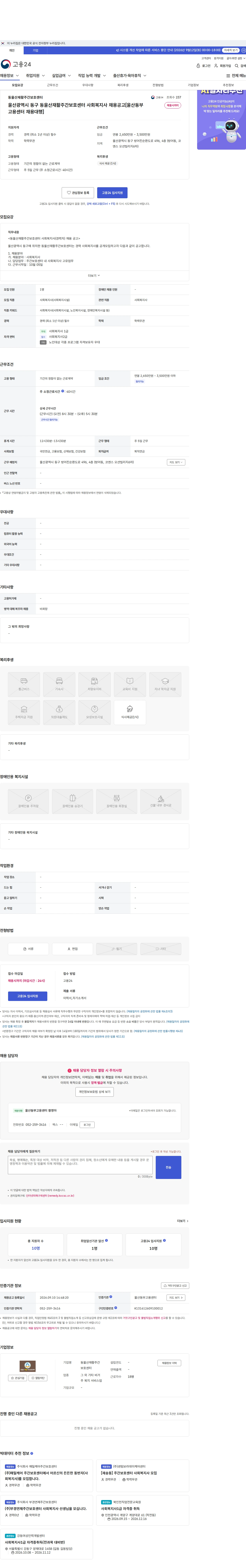This screenshot has height=1568, width=246.
Task: Click the 원격지원 top link
Action: (219, 58)
